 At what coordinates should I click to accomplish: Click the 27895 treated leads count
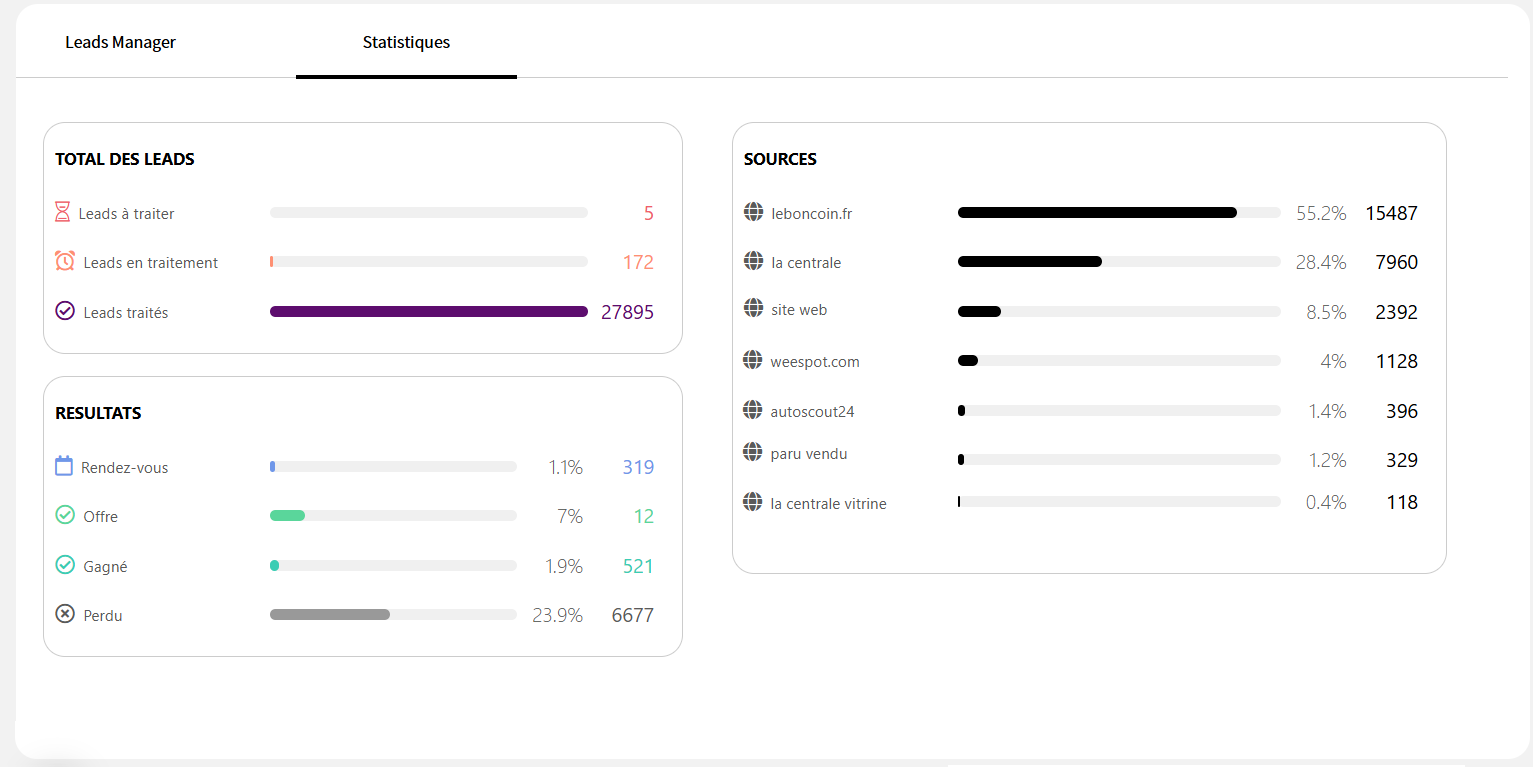627,312
